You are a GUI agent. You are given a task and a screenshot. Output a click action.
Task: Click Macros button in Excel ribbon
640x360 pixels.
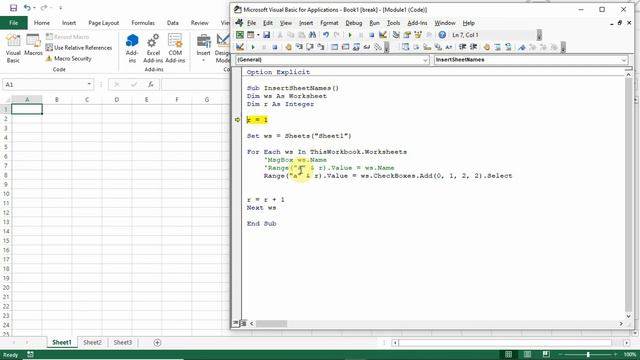pos(33,46)
